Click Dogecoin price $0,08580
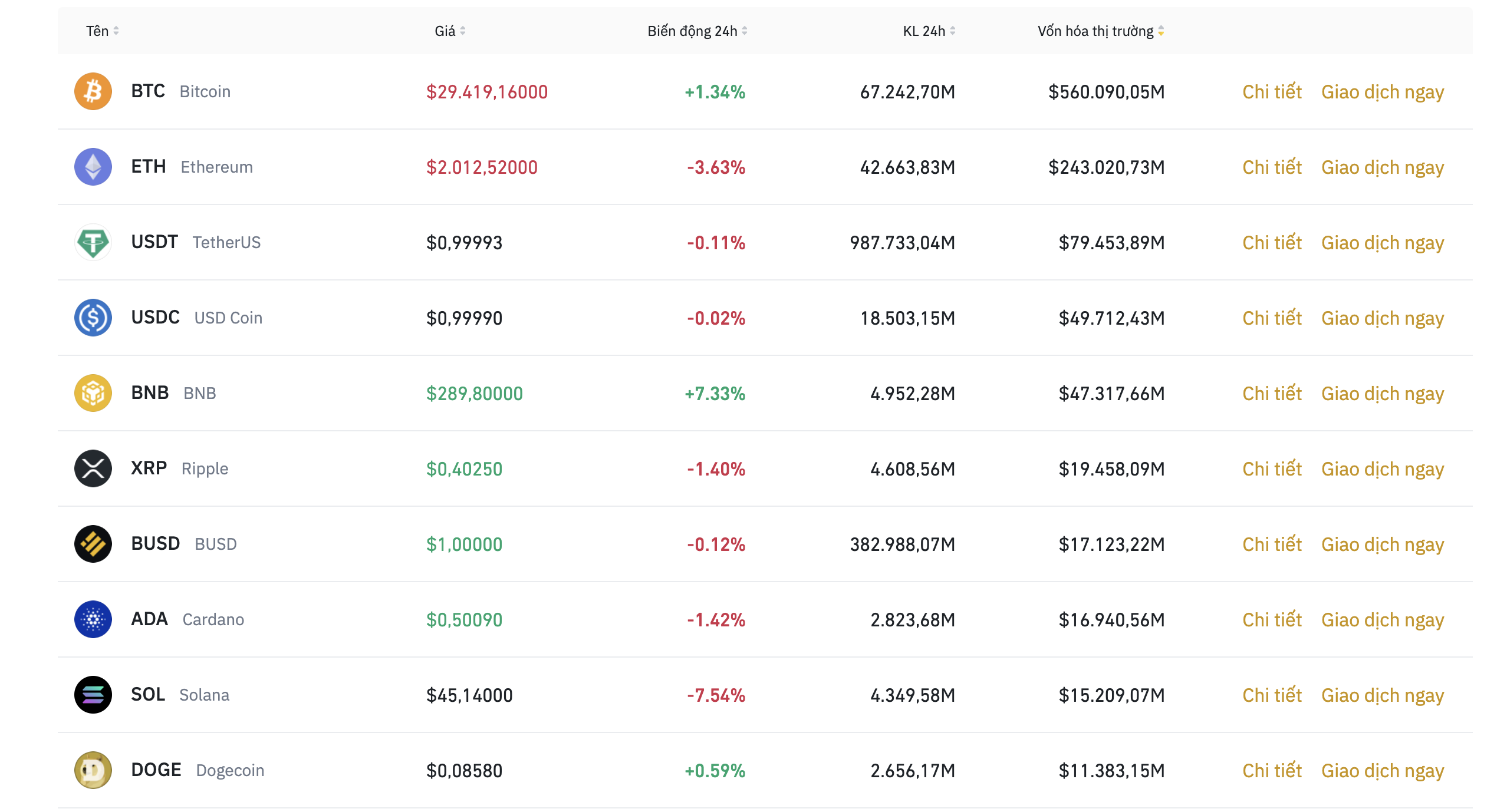This screenshot has width=1507, height=812. point(464,771)
